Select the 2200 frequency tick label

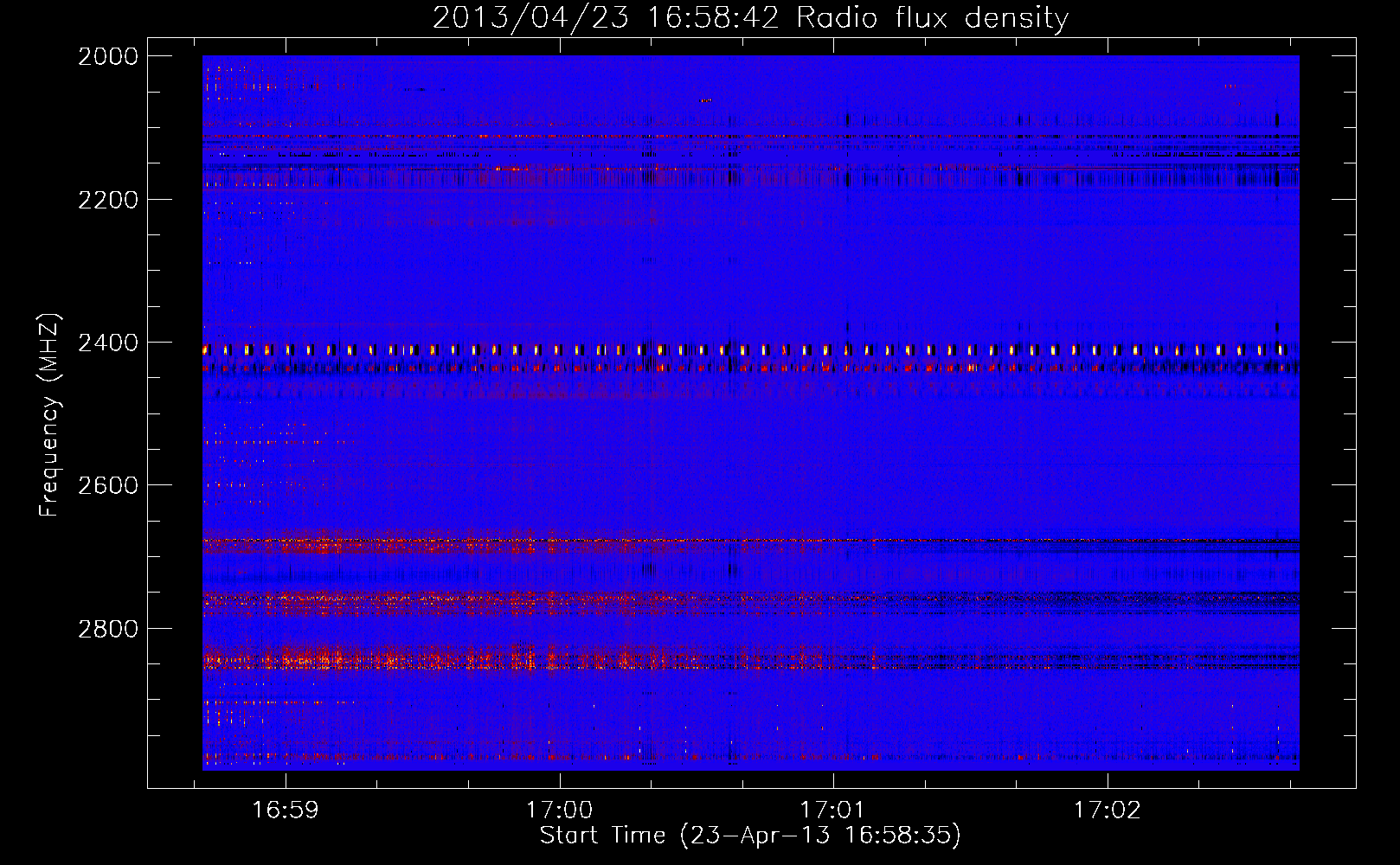[108, 200]
